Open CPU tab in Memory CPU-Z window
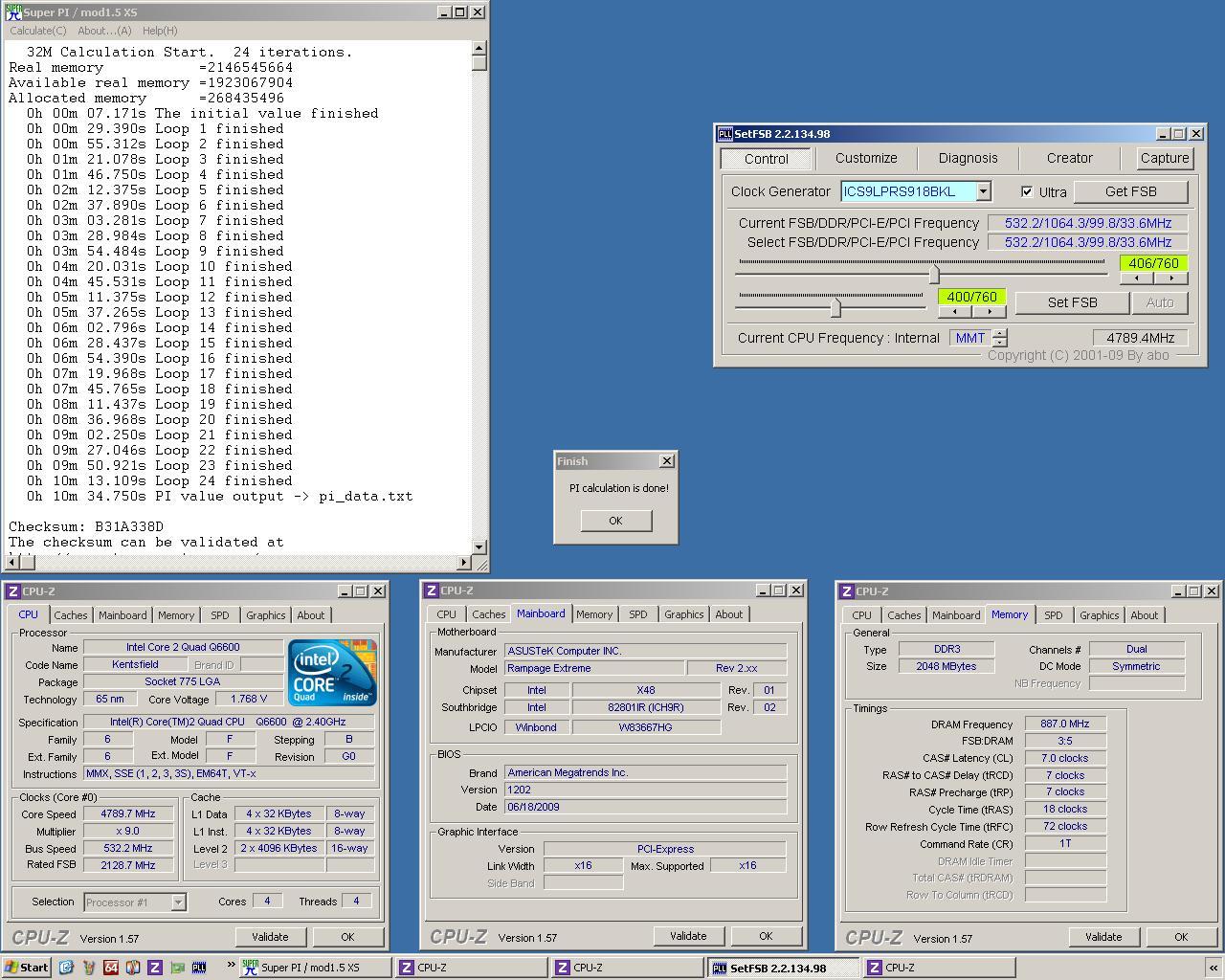Image resolution: width=1225 pixels, height=980 pixels. [x=861, y=615]
